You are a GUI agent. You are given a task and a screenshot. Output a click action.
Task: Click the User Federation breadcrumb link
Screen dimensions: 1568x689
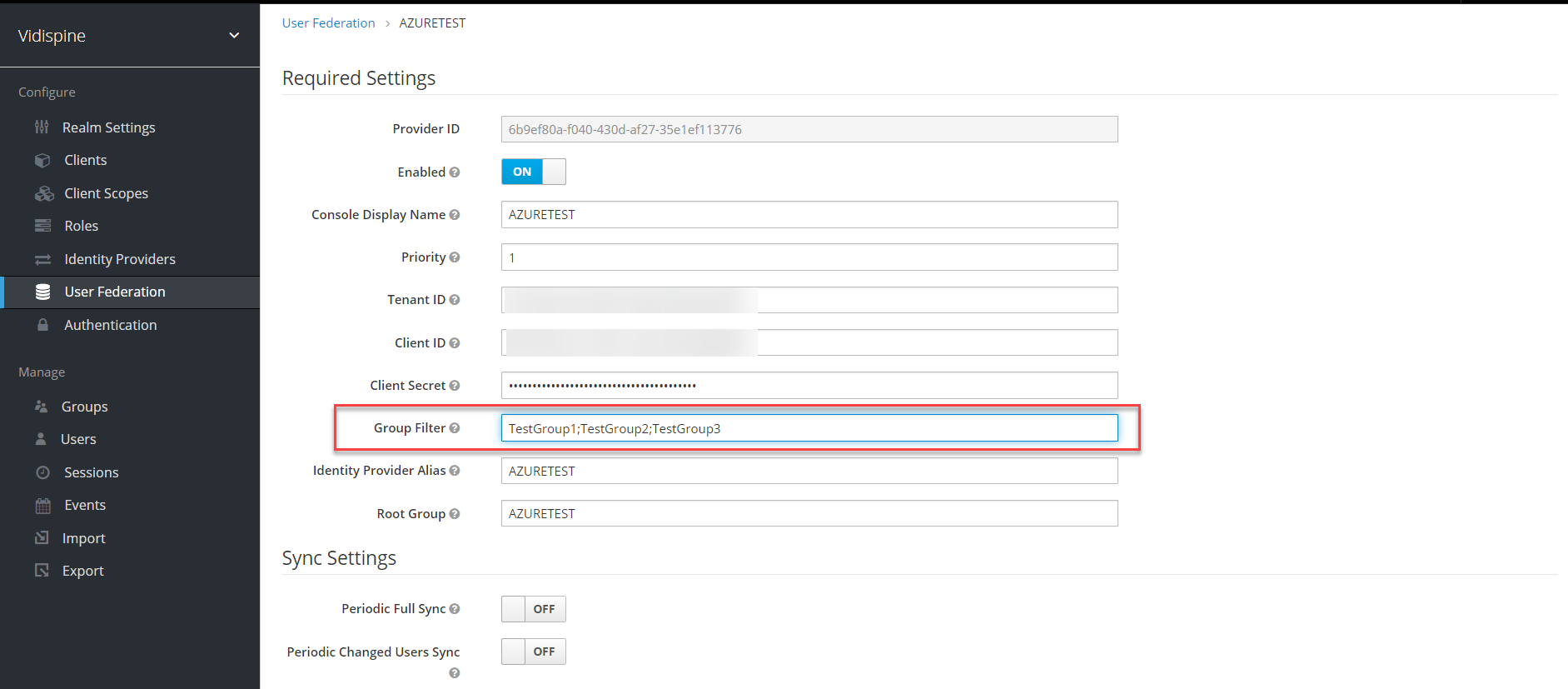[x=328, y=23]
